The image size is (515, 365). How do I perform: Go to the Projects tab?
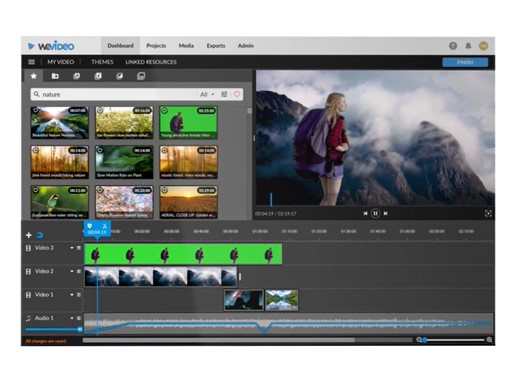click(x=156, y=46)
